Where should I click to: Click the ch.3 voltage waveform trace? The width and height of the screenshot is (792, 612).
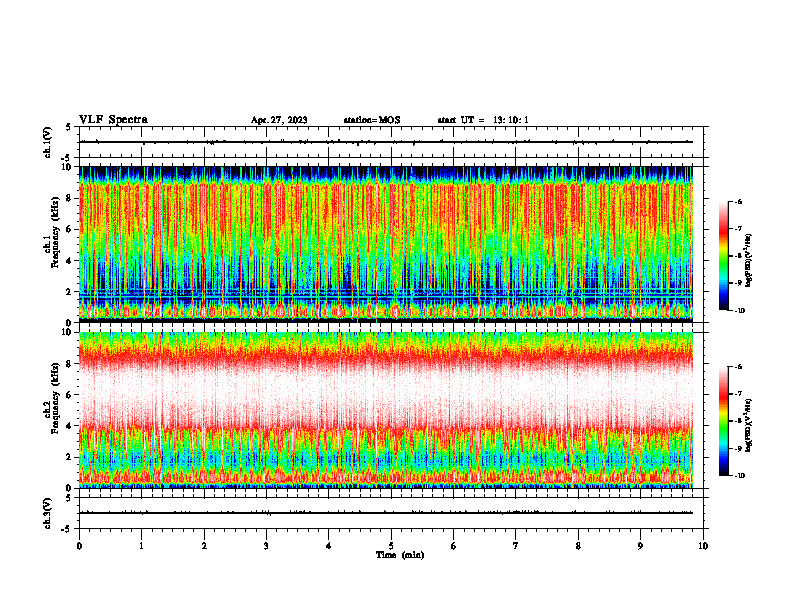pyautogui.click(x=386, y=513)
